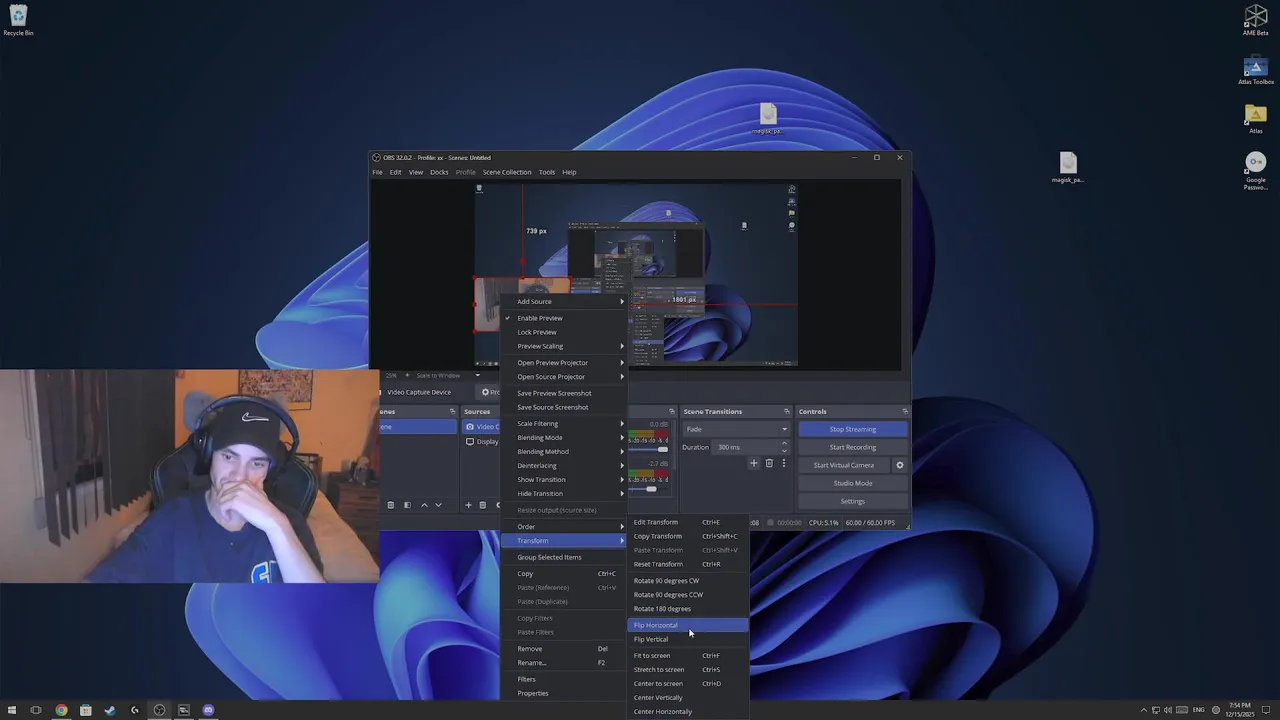
Task: Adjust second audio mixer volume slider
Action: [652, 489]
